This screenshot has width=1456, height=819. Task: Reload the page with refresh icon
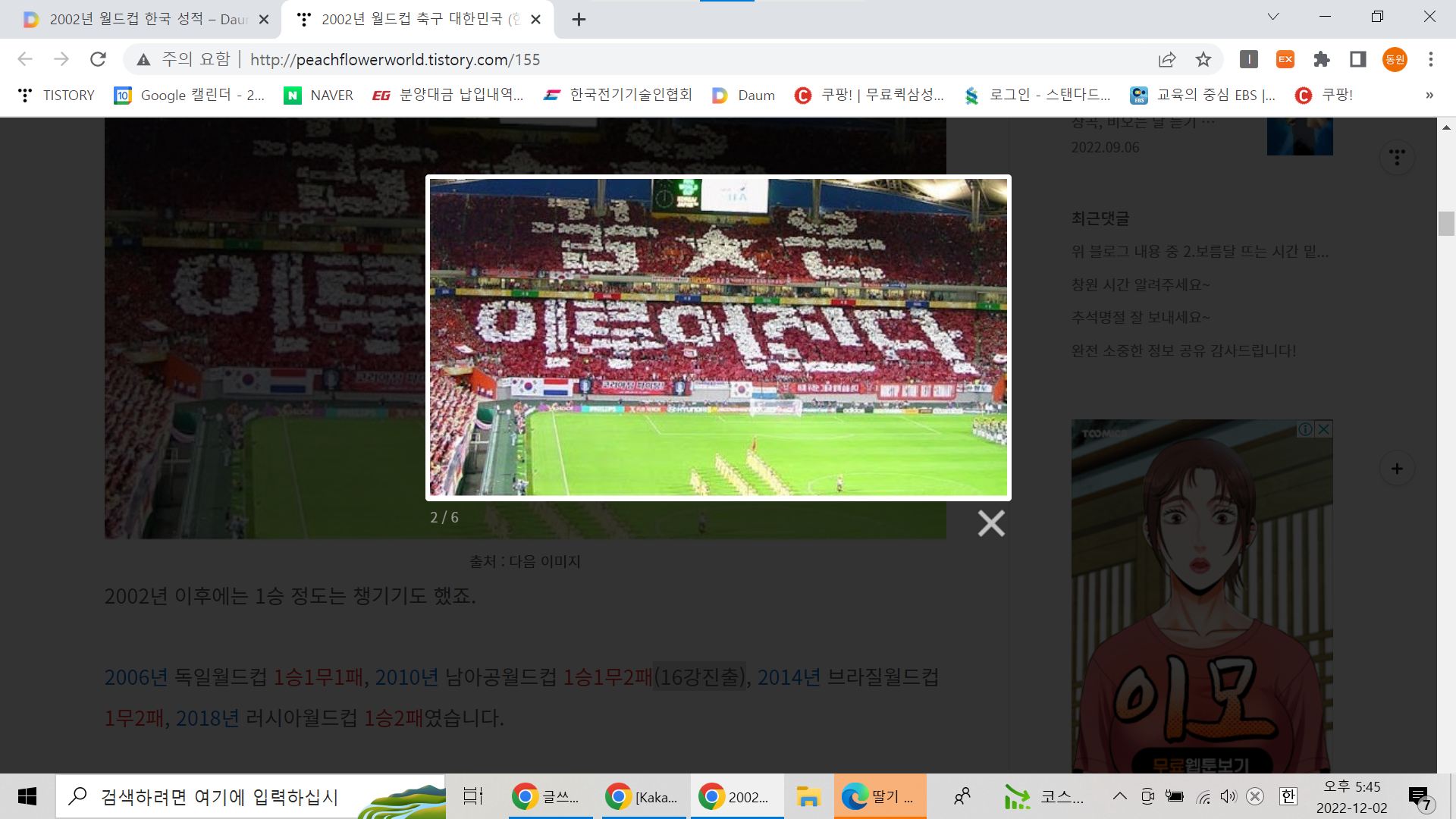[98, 59]
